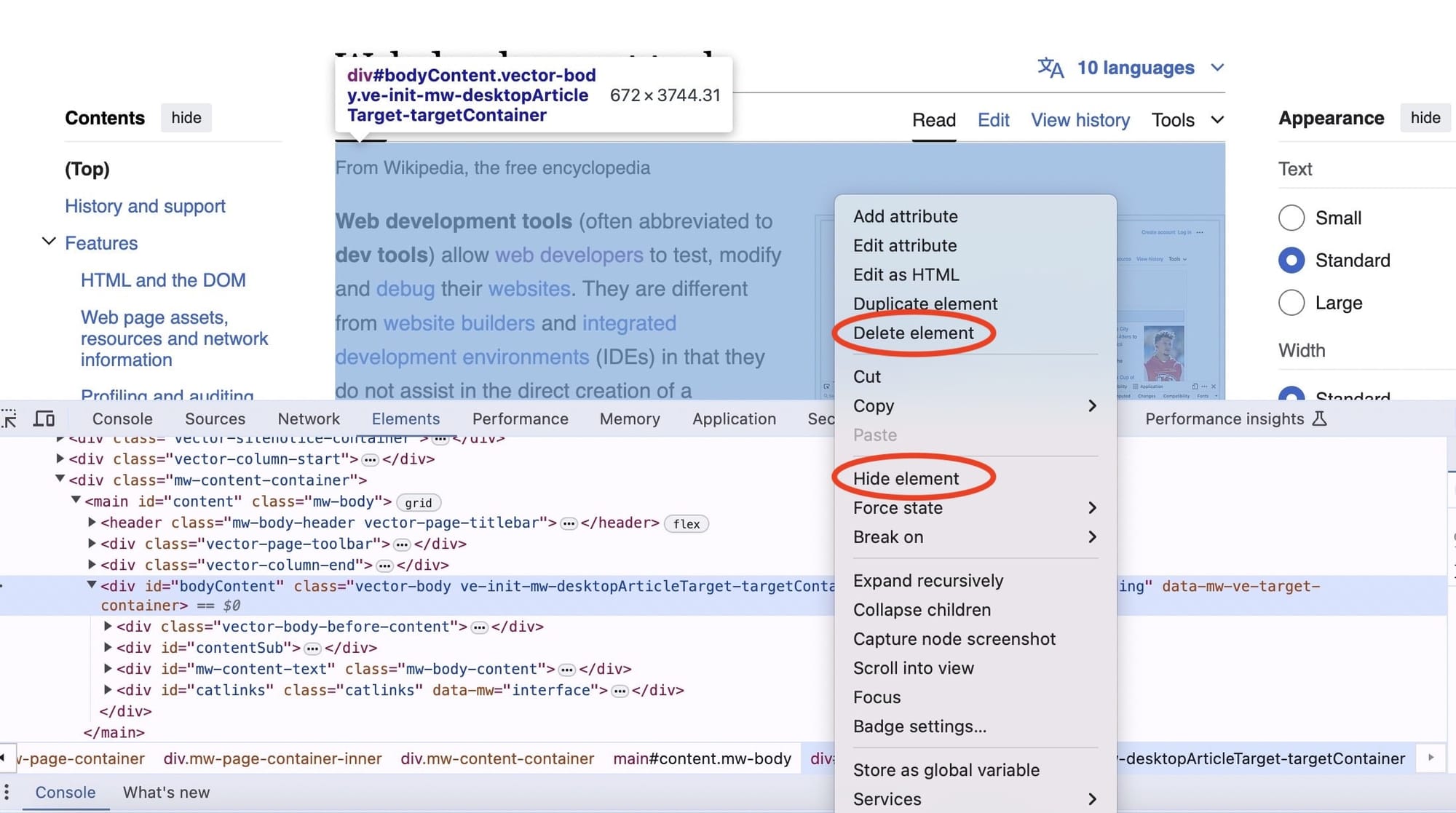Select Standard width radio button
This screenshot has width=1456, height=813.
pos(1291,397)
